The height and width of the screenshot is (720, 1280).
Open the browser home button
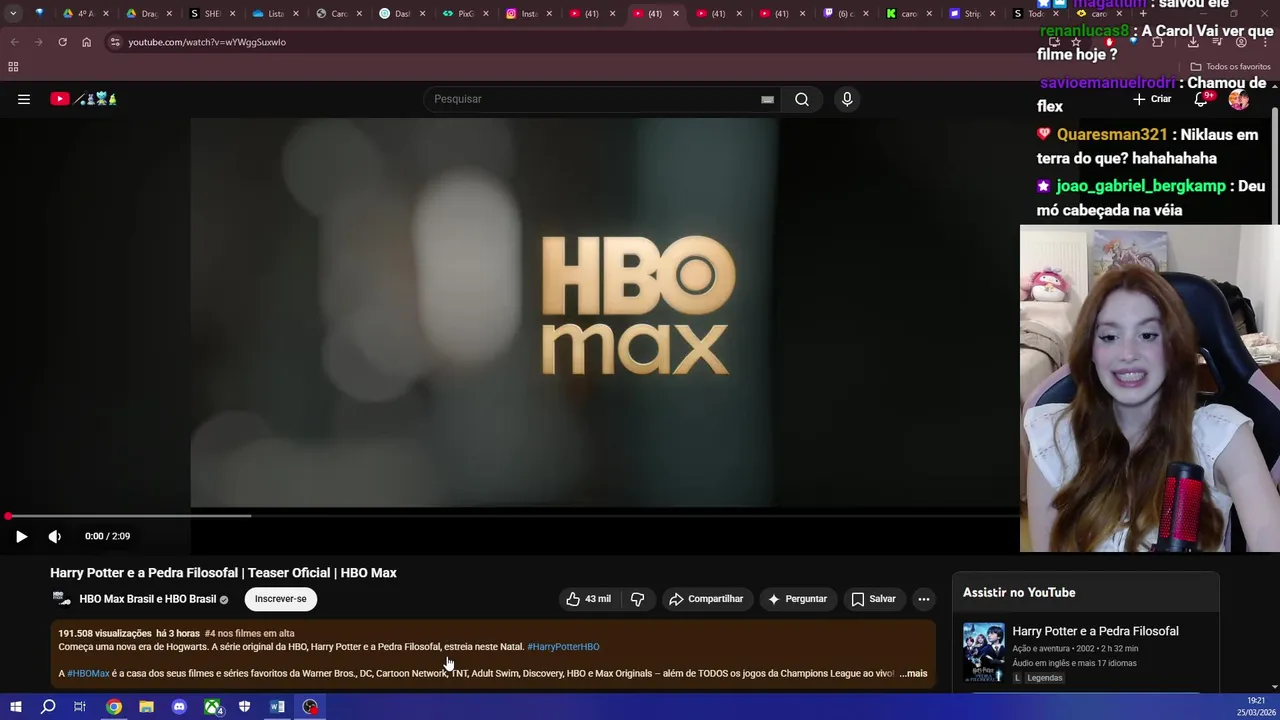pos(86,42)
